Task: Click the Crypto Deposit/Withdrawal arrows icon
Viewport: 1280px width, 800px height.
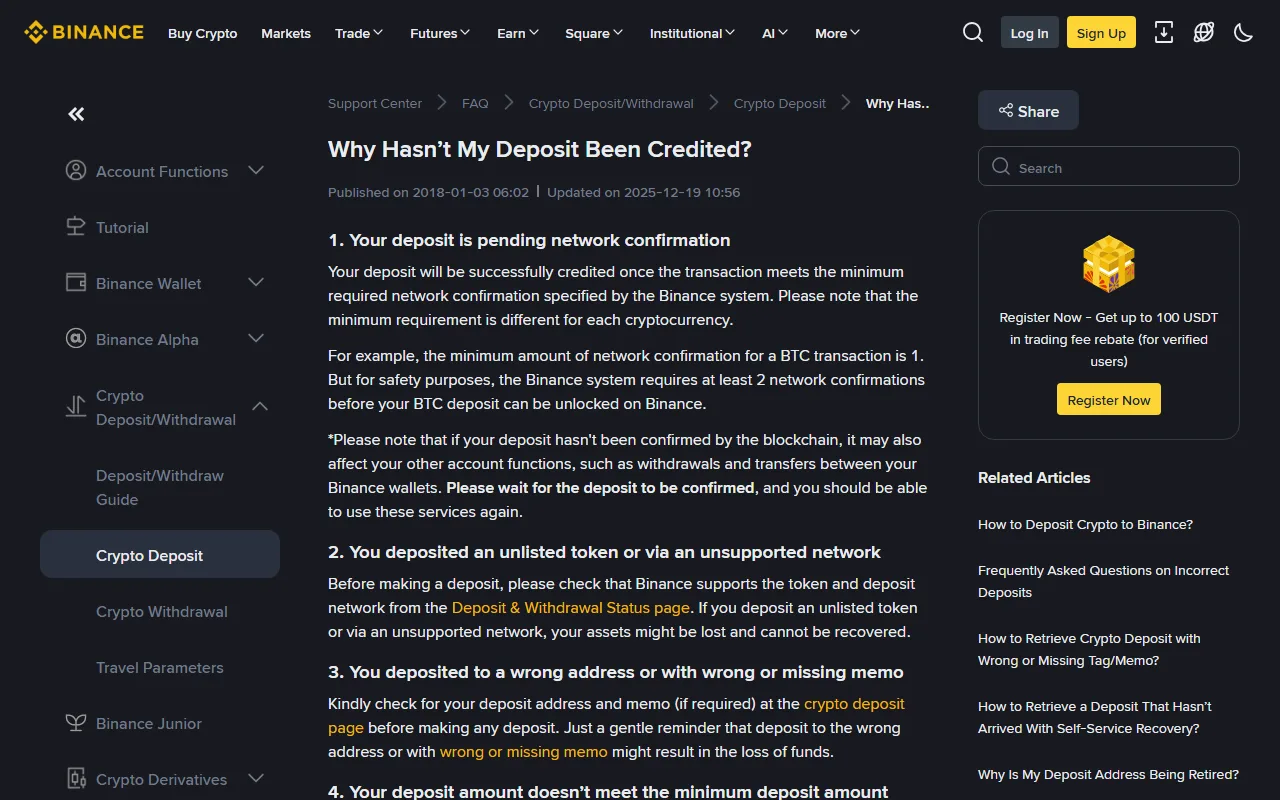Action: point(76,407)
